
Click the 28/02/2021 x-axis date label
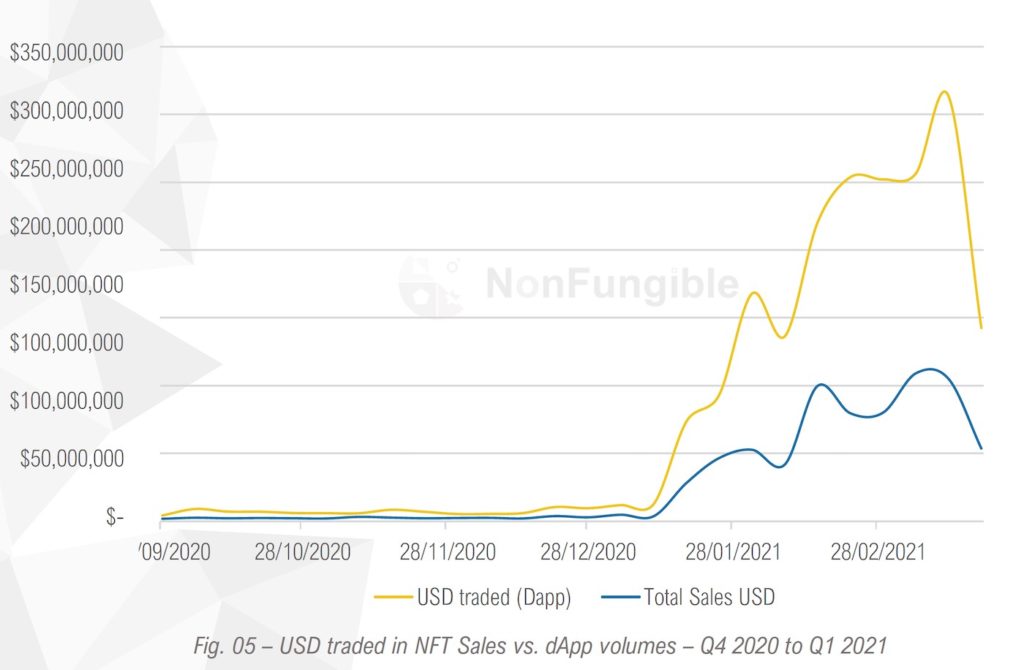point(878,551)
